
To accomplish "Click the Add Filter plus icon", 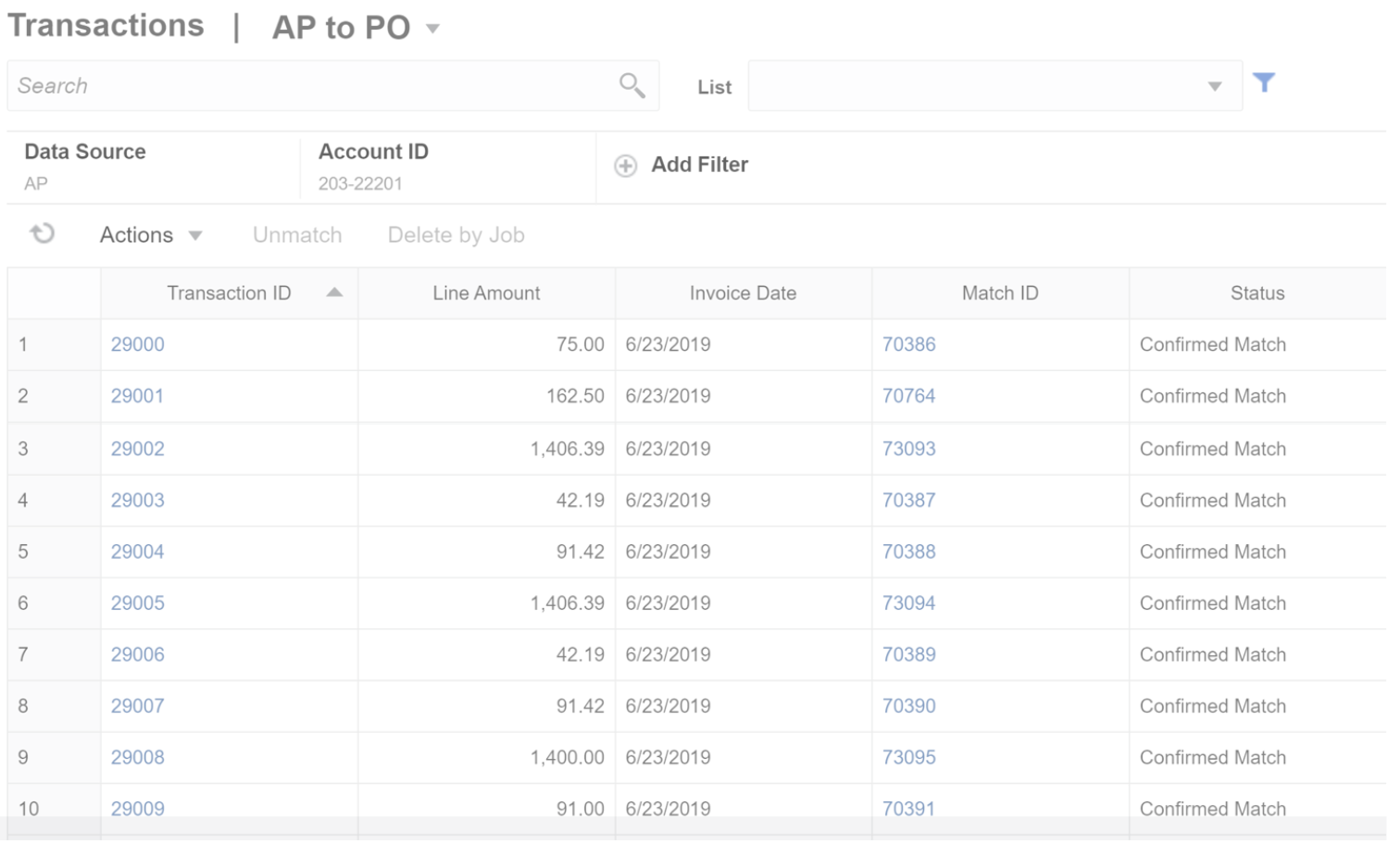I will click(625, 165).
